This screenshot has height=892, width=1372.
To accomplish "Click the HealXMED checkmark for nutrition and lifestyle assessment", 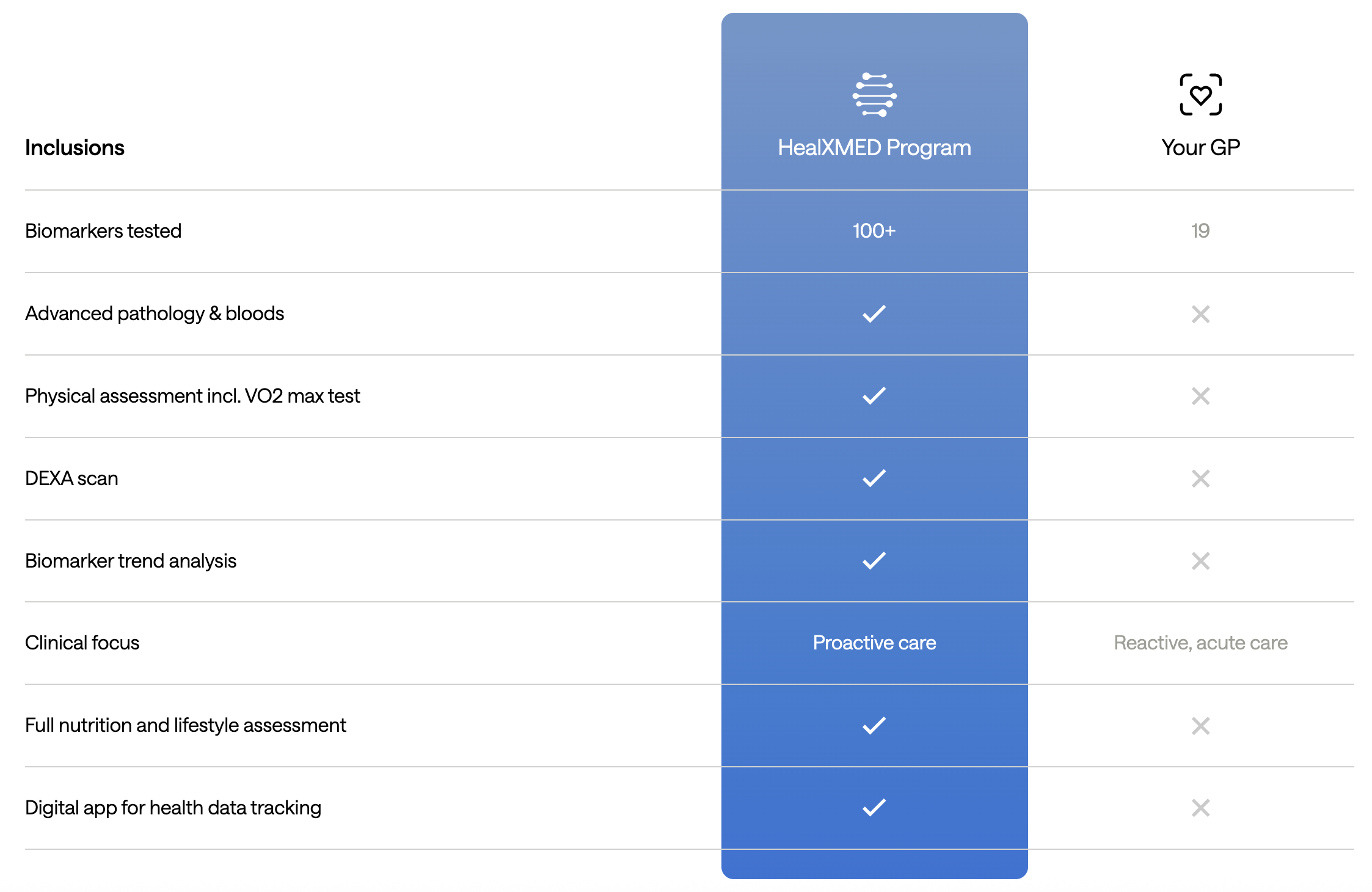I will 874,725.
